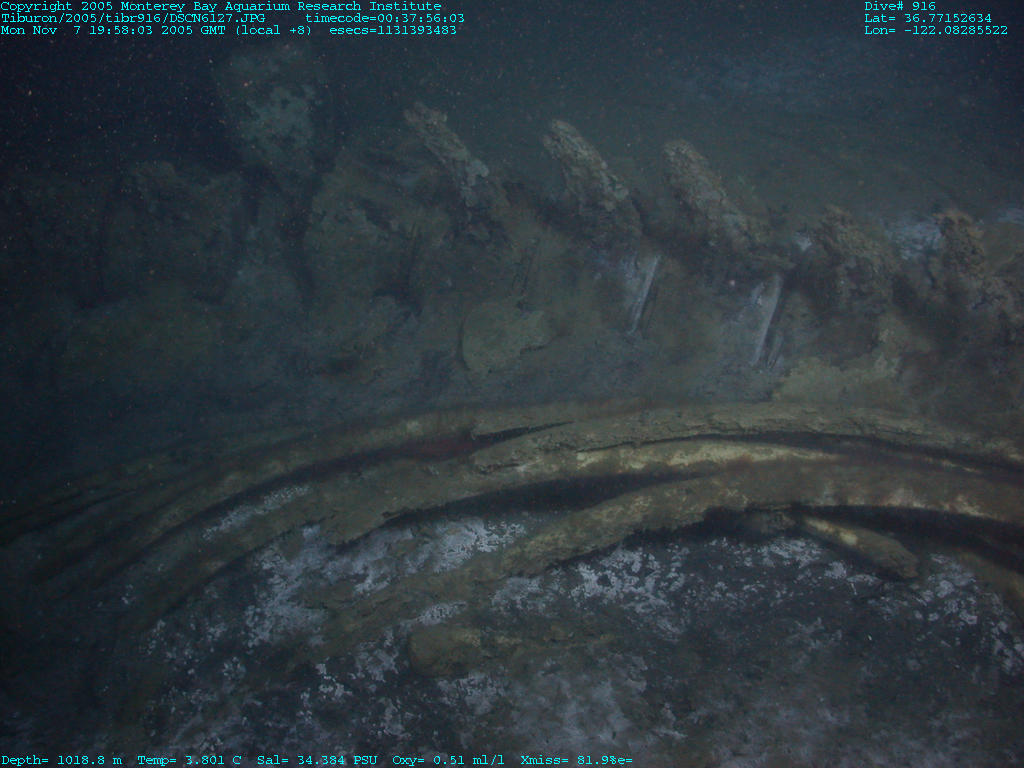Select the Dive# 916 label

pyautogui.click(x=900, y=6)
